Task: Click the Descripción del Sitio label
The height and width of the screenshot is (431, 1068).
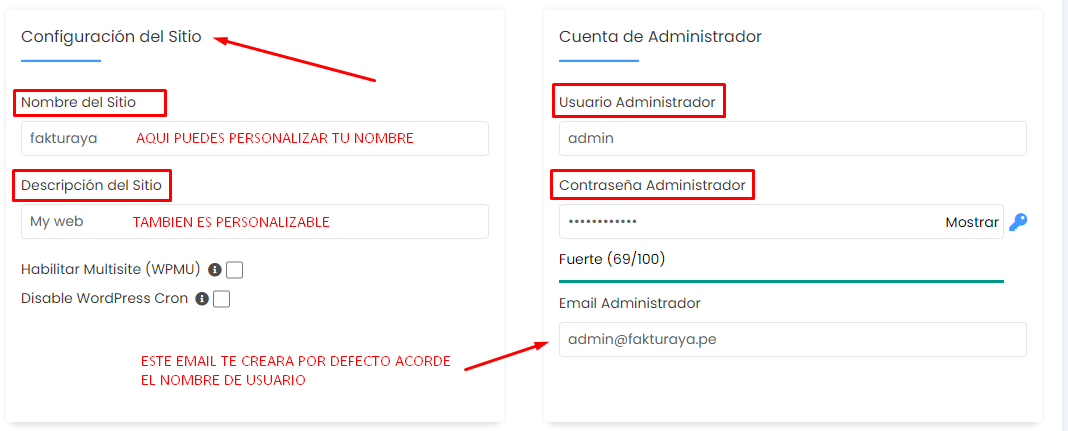Action: click(x=91, y=185)
